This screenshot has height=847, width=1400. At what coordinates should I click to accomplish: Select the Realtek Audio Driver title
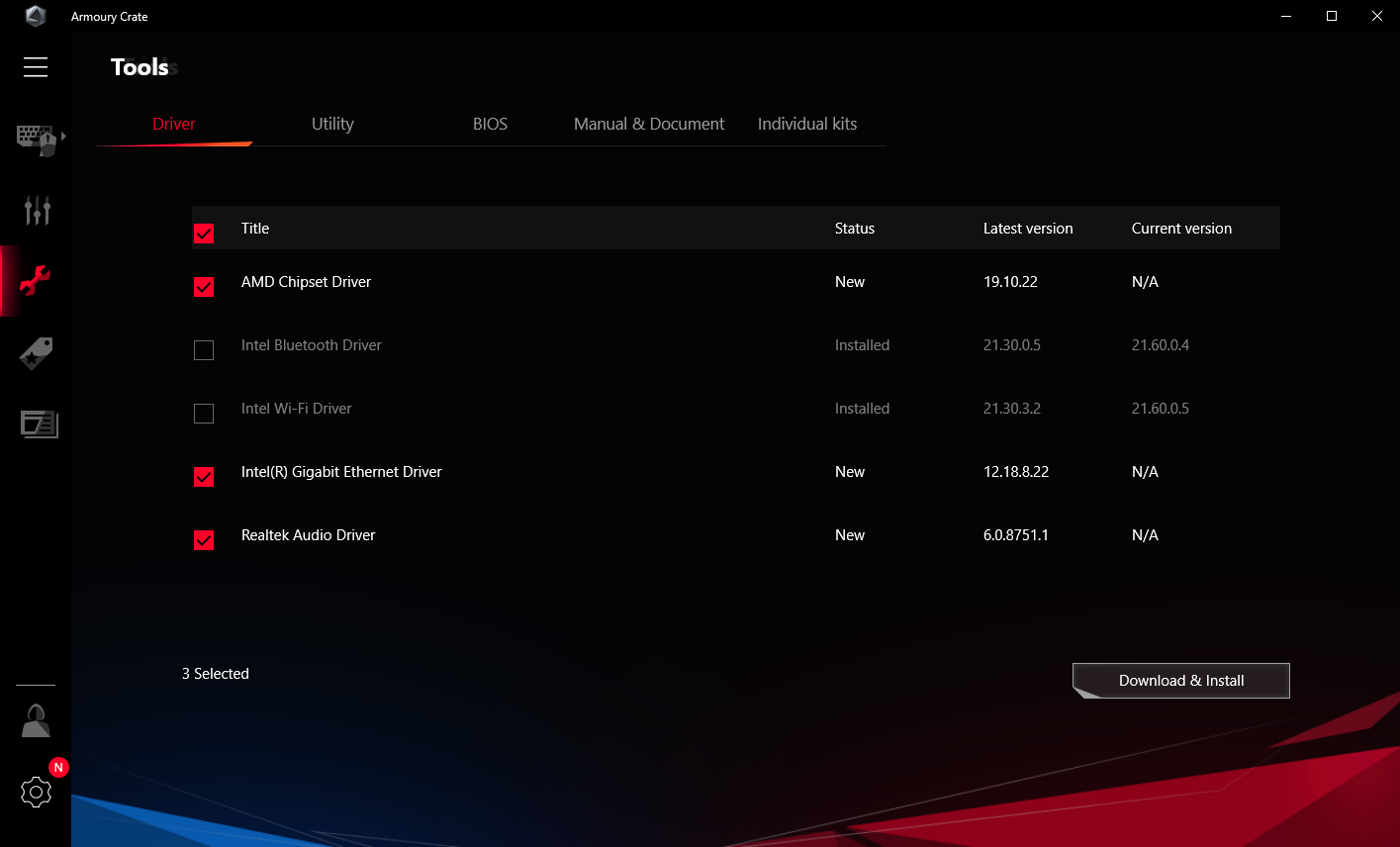[x=309, y=535]
